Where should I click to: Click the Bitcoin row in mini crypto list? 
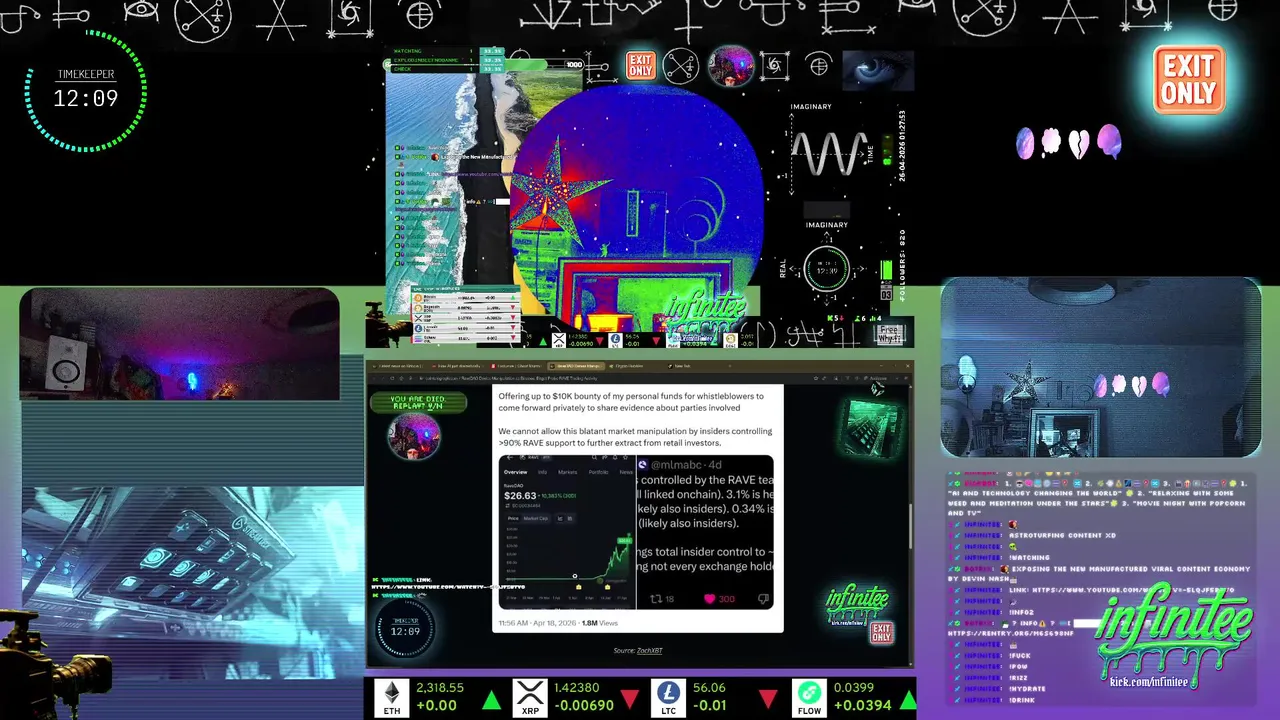pos(465,298)
